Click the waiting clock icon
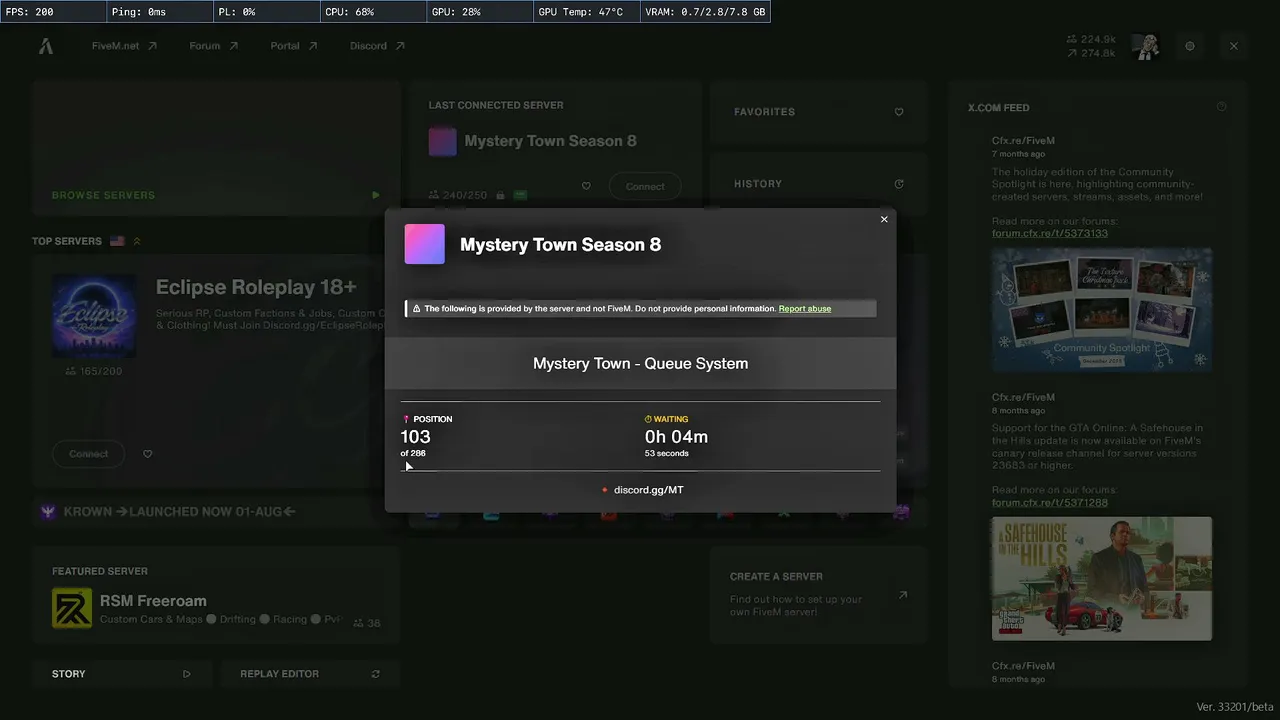This screenshot has width=1280, height=720. 648,419
